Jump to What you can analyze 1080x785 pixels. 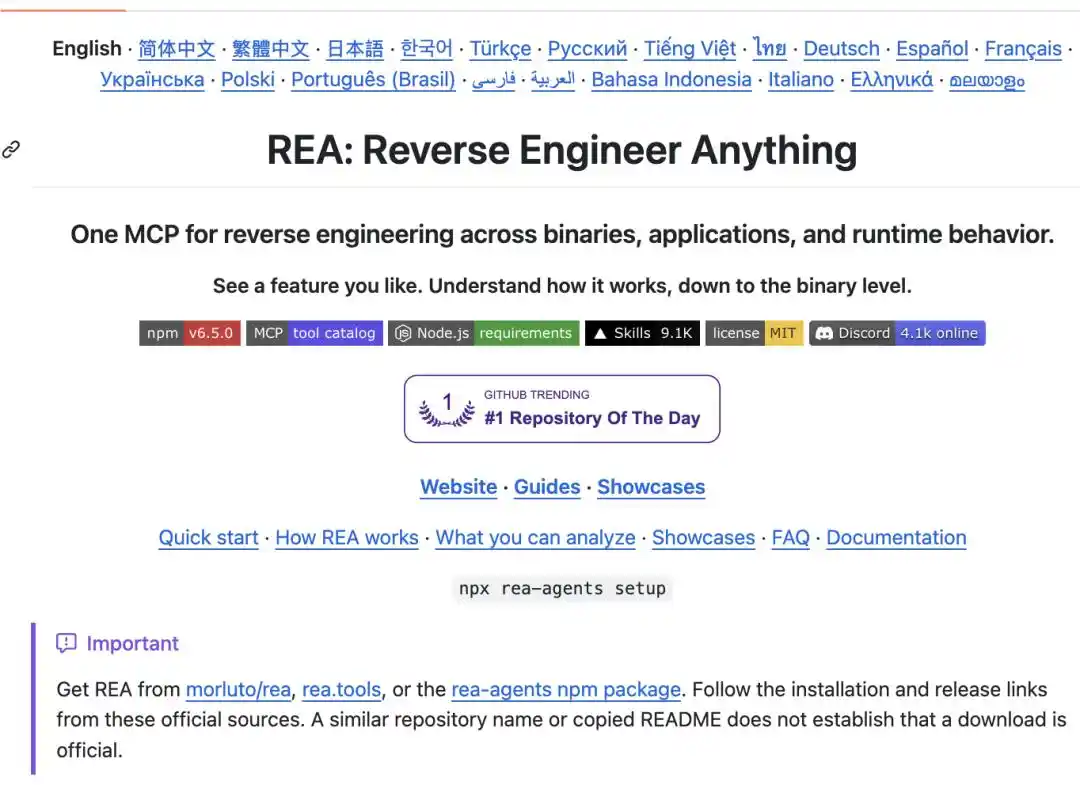pyautogui.click(x=536, y=538)
